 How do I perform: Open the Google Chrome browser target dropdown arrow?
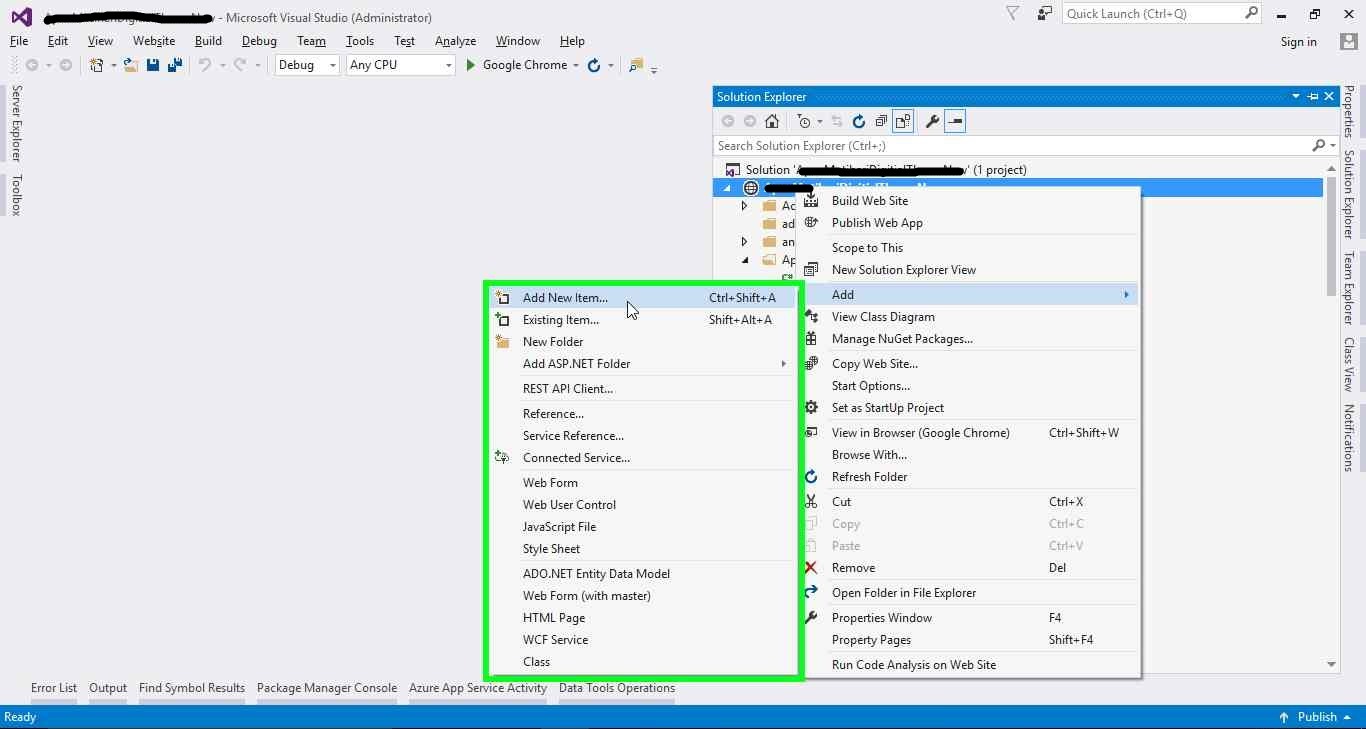pyautogui.click(x=575, y=65)
